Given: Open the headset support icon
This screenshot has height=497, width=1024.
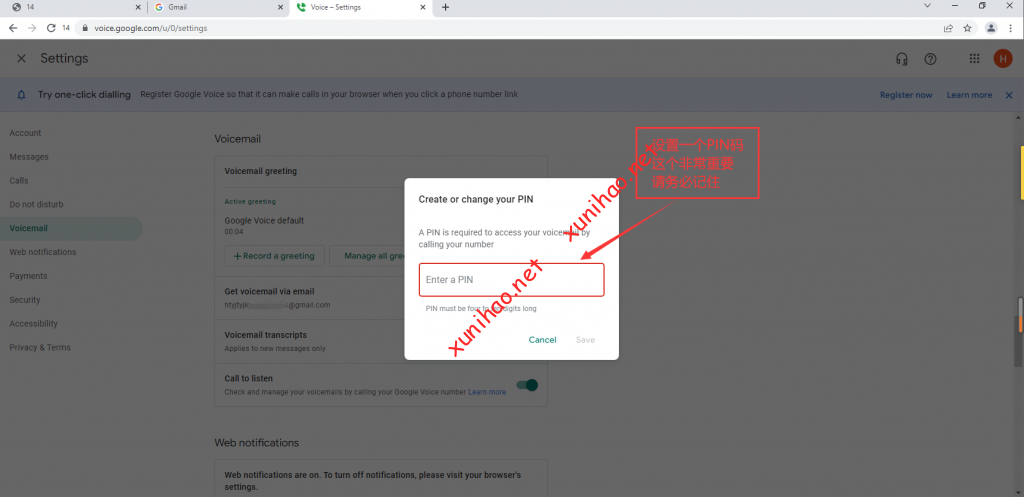Looking at the screenshot, I should (x=902, y=59).
